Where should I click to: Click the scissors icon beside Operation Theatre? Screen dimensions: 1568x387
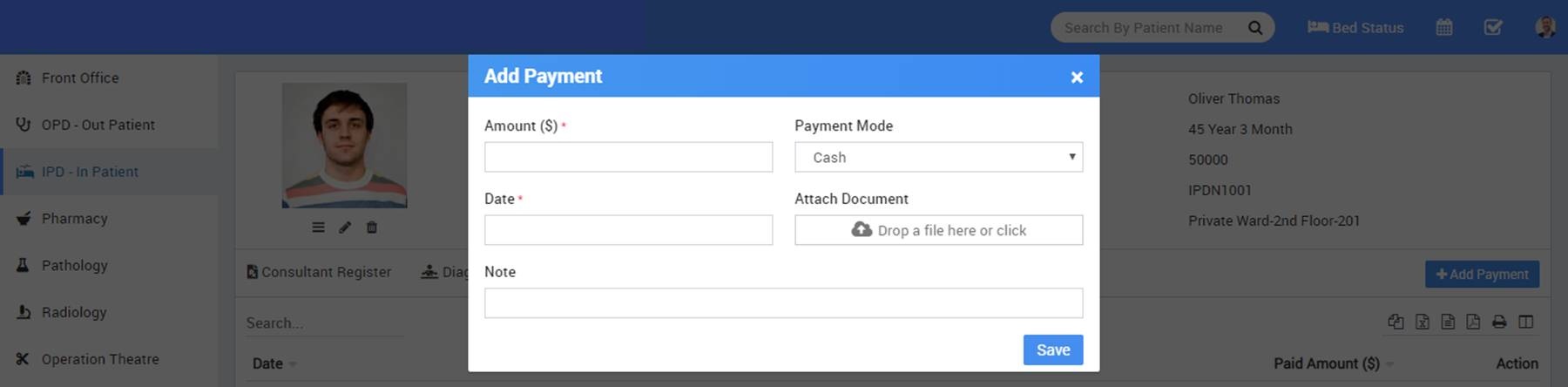coord(23,359)
